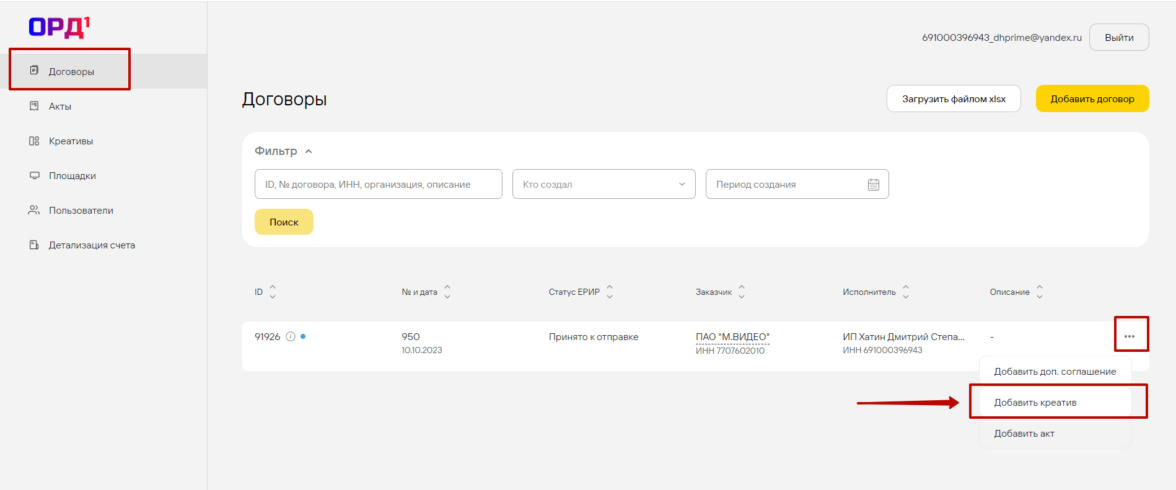Click the ОРД logo

(57, 26)
